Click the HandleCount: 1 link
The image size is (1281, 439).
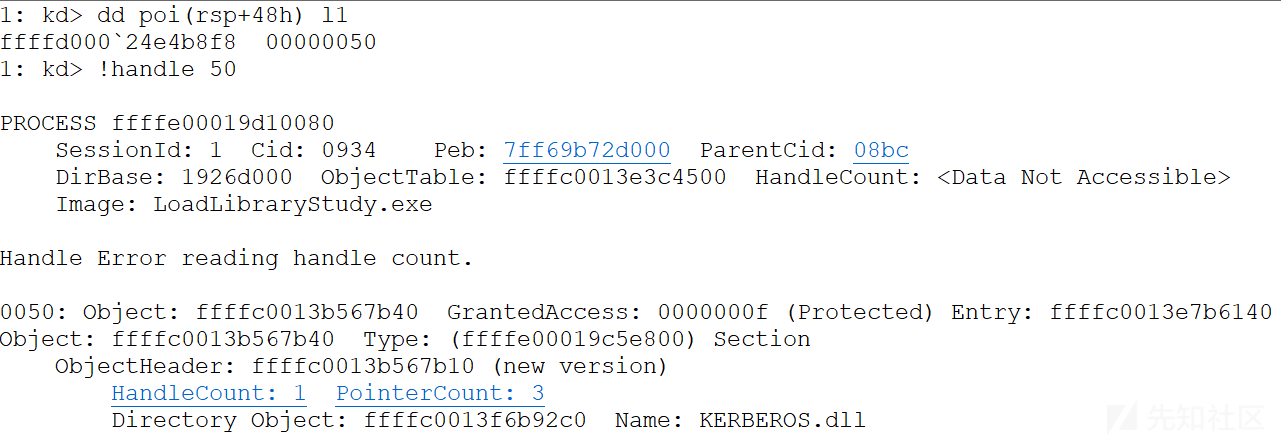208,393
